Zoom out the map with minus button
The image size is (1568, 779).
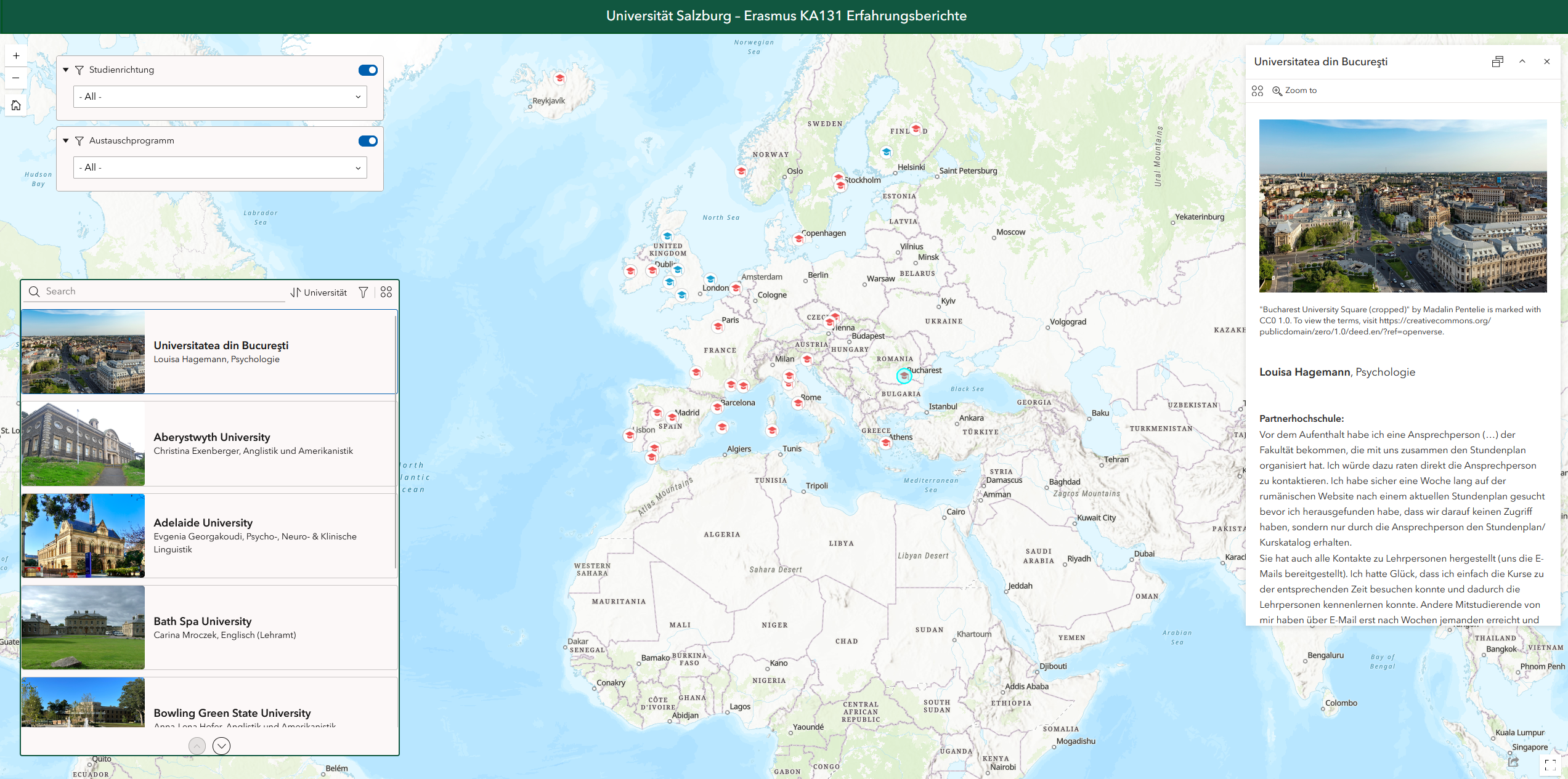coord(16,78)
